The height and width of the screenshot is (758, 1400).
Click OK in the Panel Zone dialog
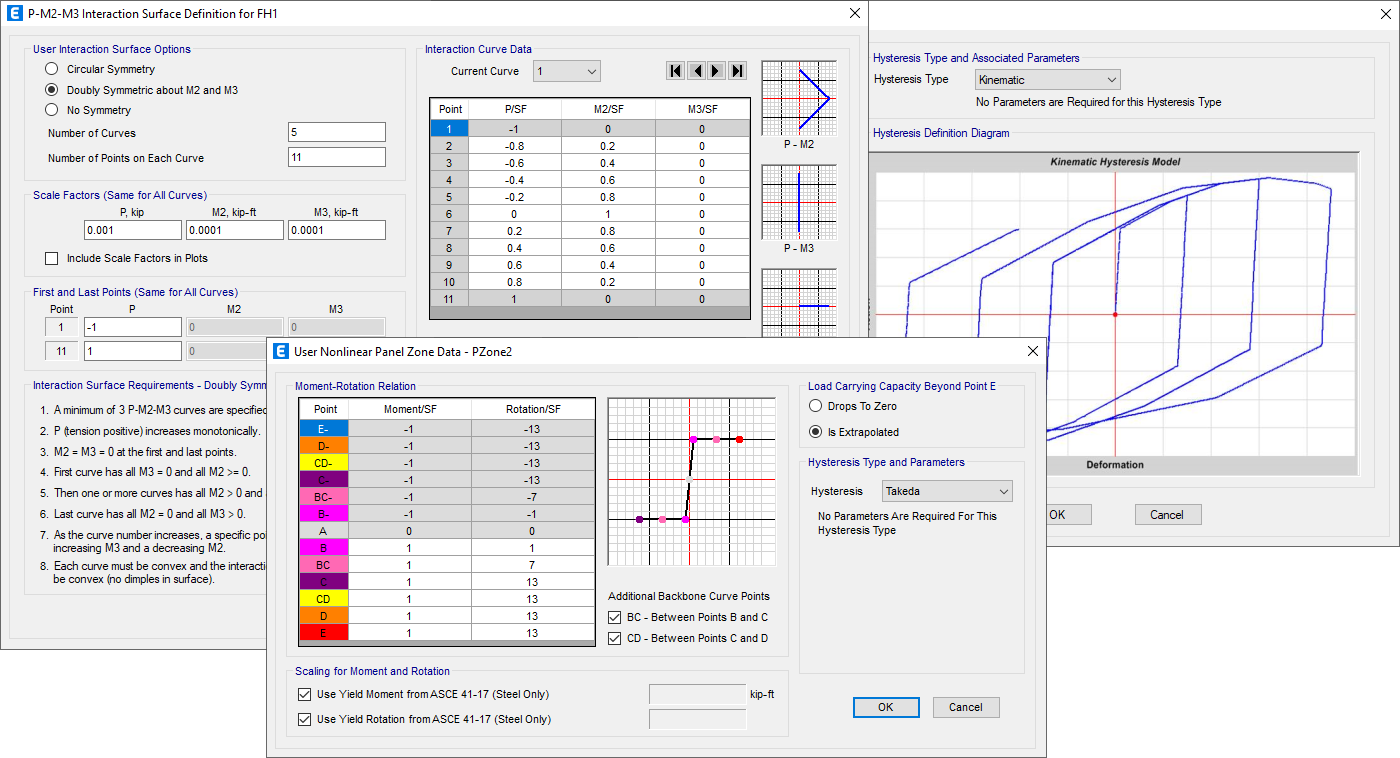tap(885, 707)
